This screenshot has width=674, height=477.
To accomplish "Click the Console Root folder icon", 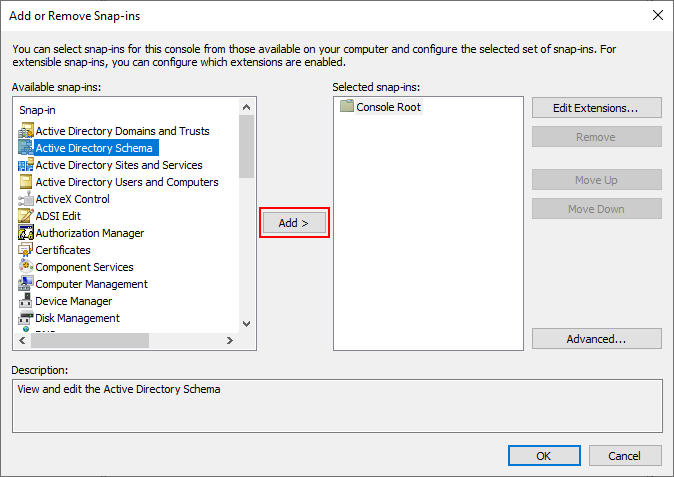I will click(346, 106).
